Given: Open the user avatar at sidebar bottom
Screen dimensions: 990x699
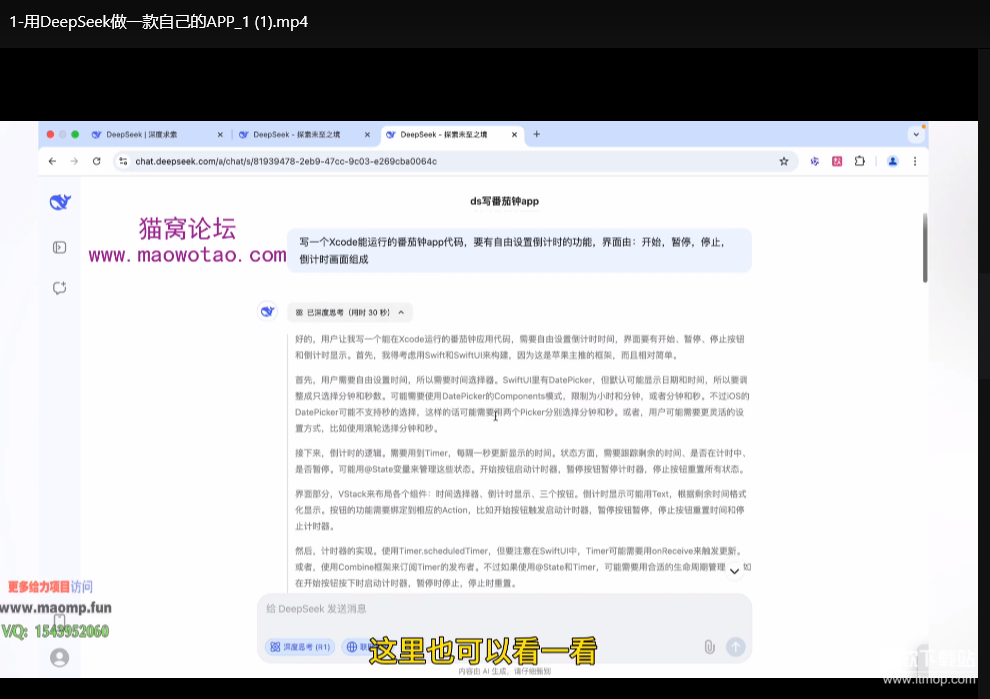Looking at the screenshot, I should (60, 657).
